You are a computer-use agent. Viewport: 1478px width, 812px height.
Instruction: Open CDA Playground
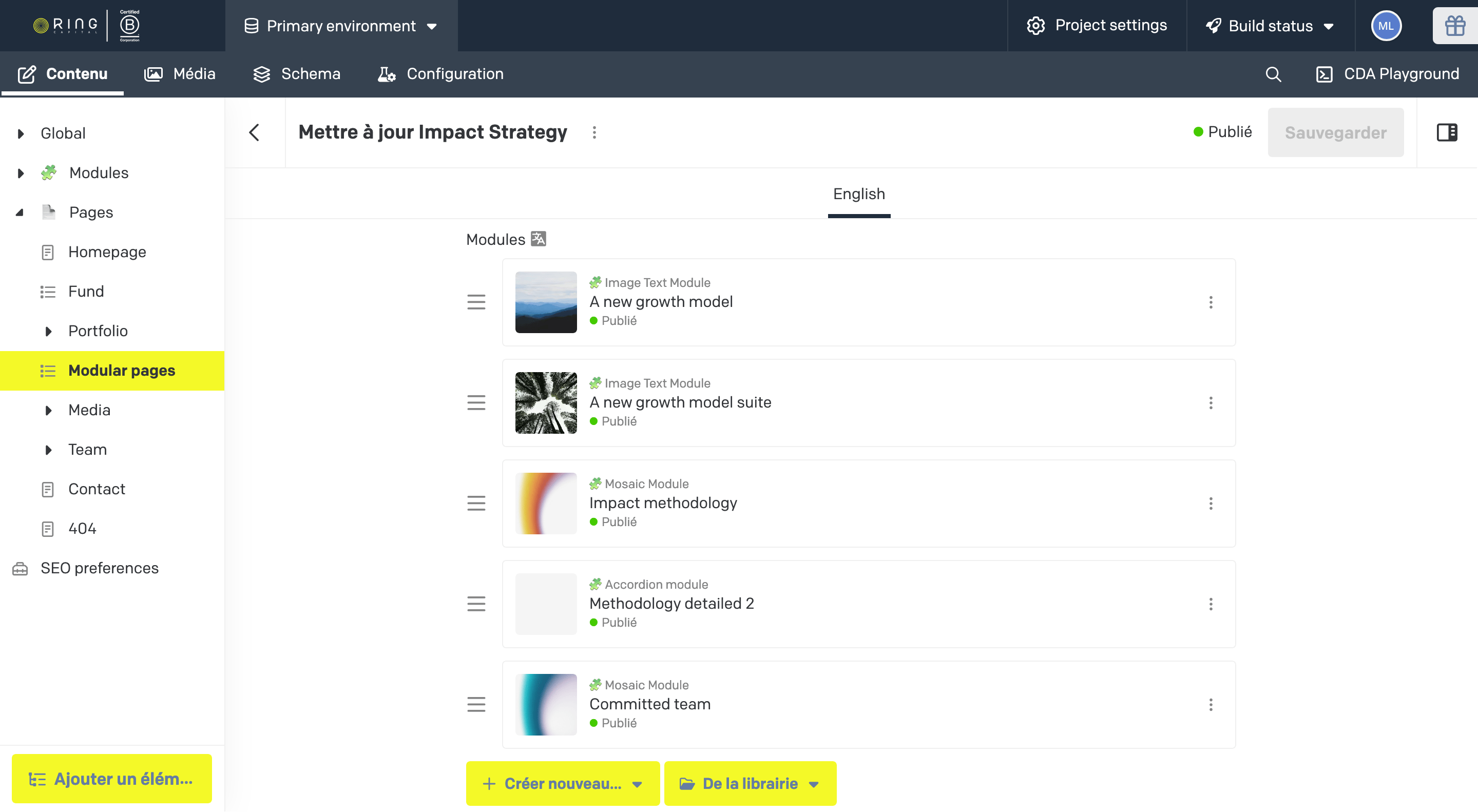(1387, 74)
